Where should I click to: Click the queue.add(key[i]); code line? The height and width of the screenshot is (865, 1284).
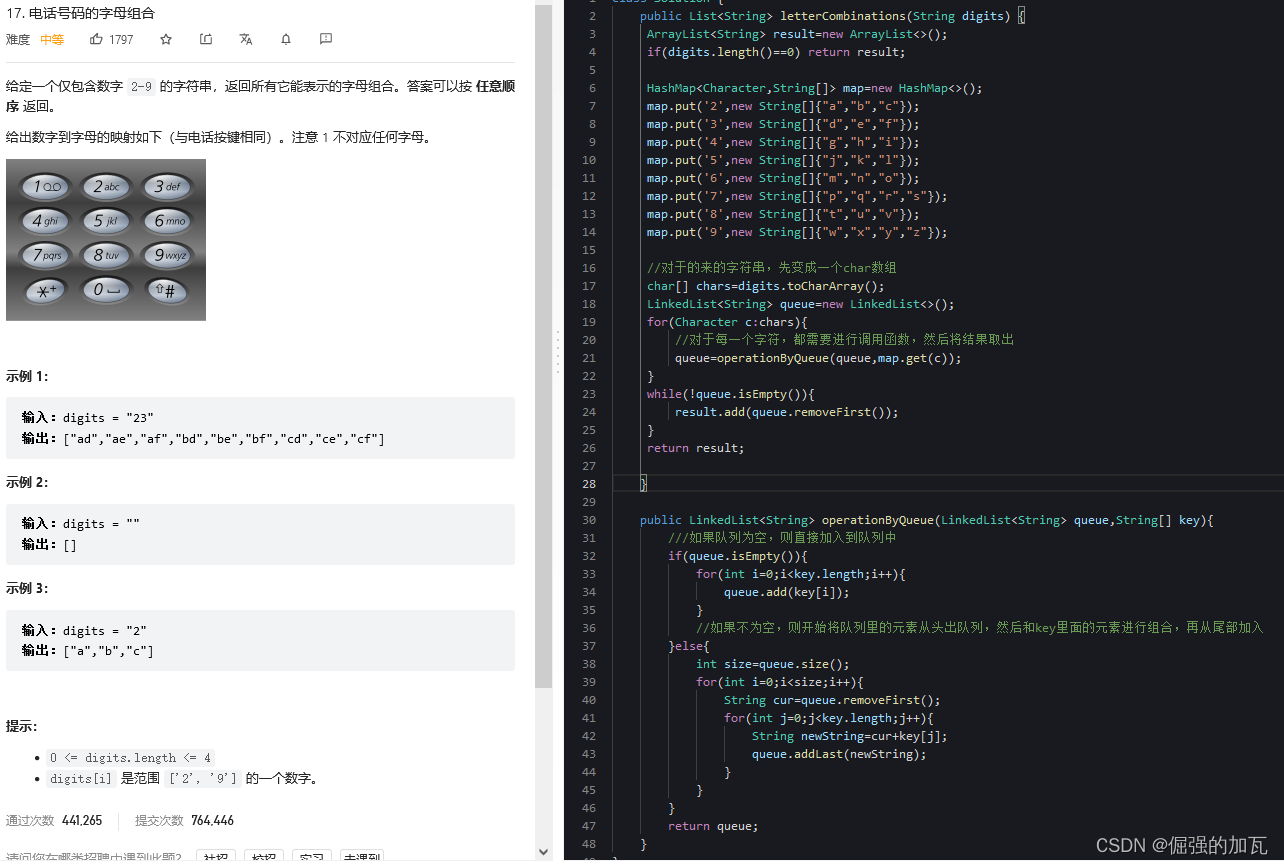point(787,592)
